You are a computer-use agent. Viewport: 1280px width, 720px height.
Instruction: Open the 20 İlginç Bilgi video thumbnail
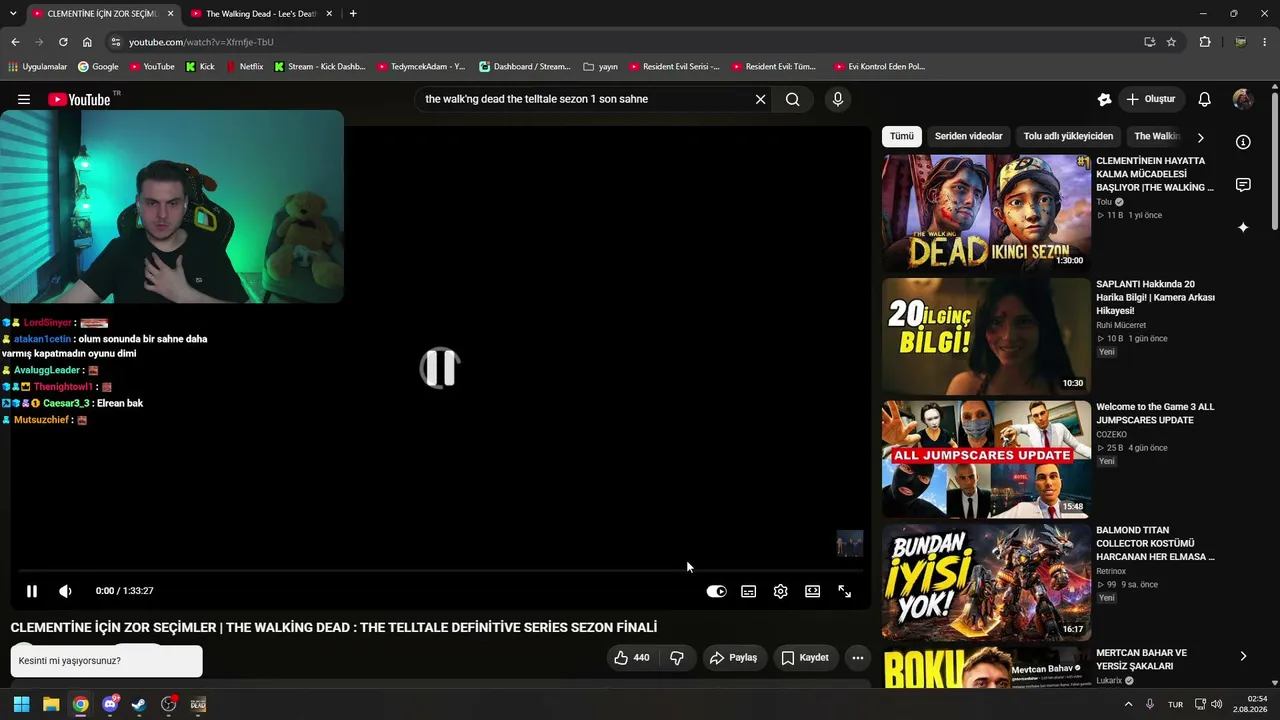986,336
